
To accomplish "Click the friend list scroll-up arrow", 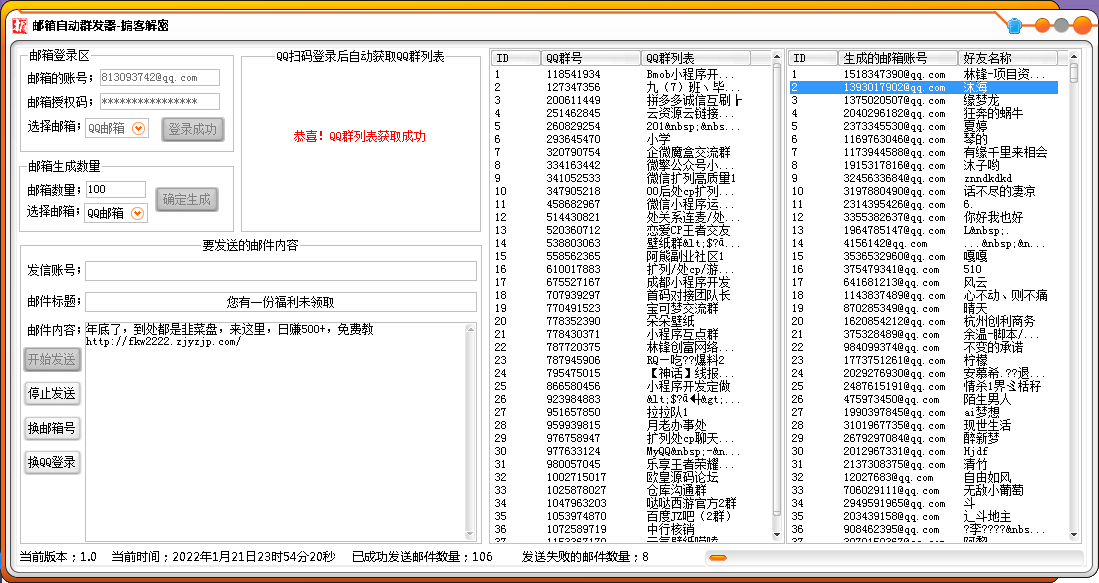I will pyautogui.click(x=1074, y=57).
